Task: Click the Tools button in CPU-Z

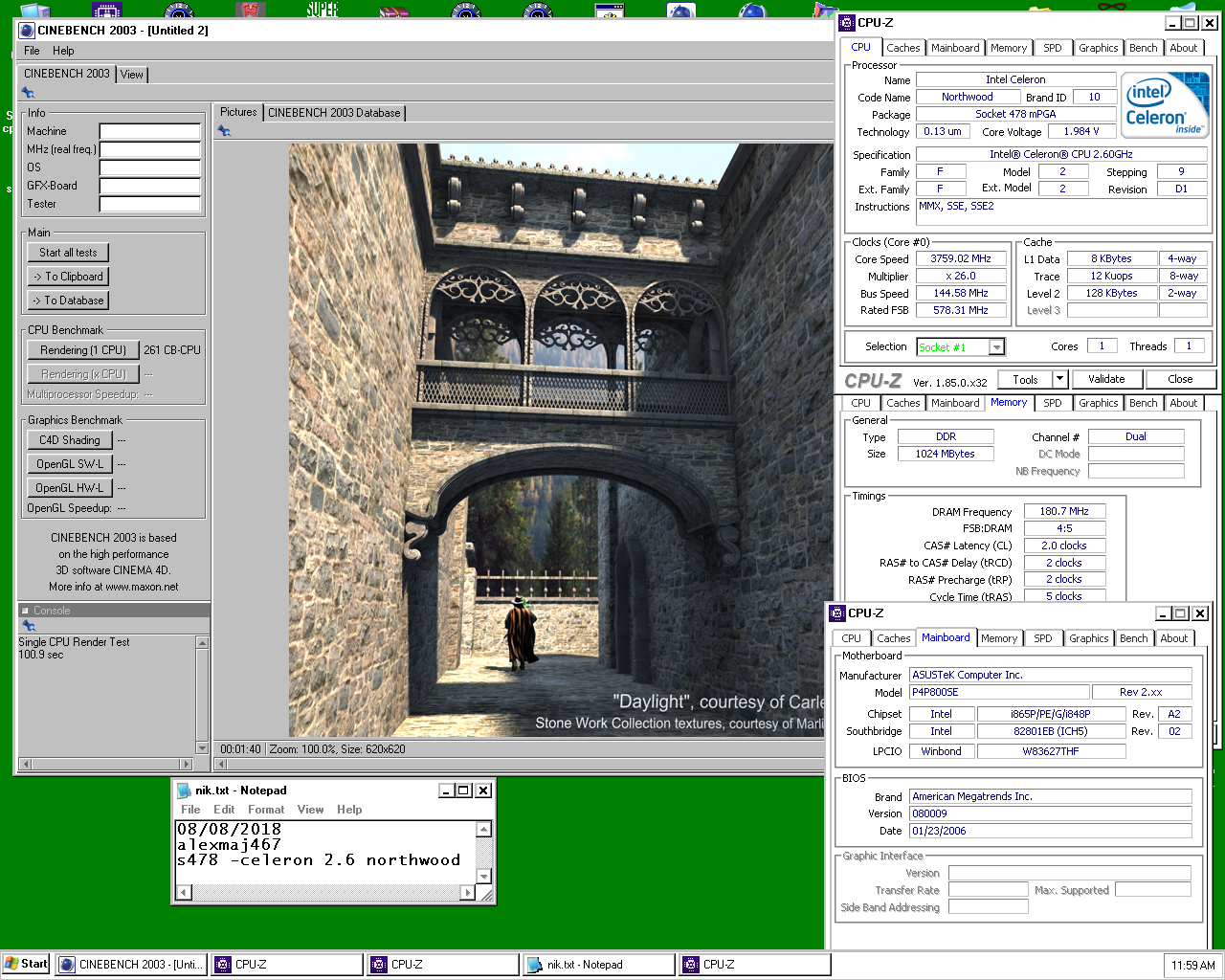Action: tap(1025, 379)
